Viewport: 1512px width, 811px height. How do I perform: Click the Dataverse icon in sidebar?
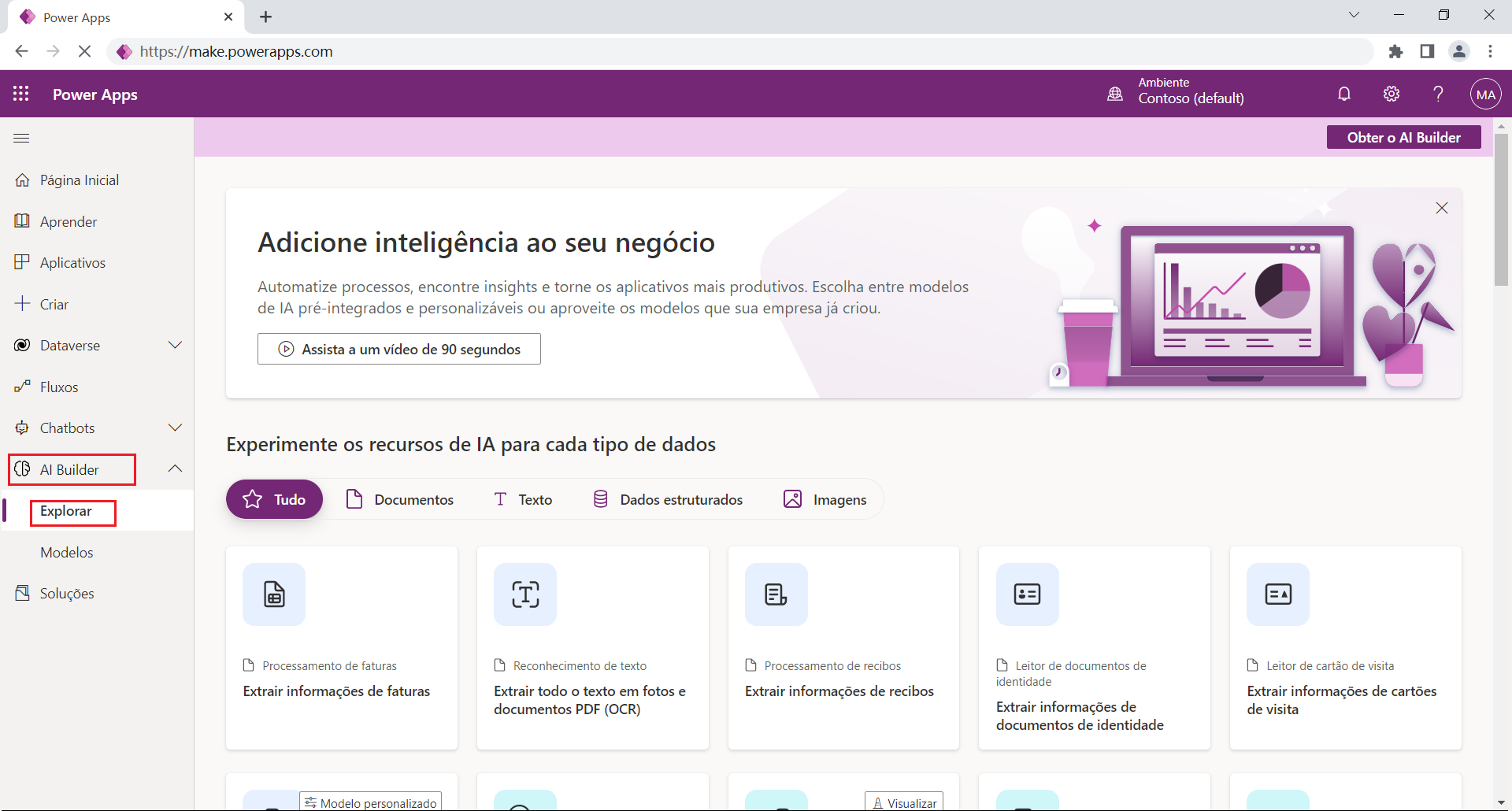[x=22, y=345]
